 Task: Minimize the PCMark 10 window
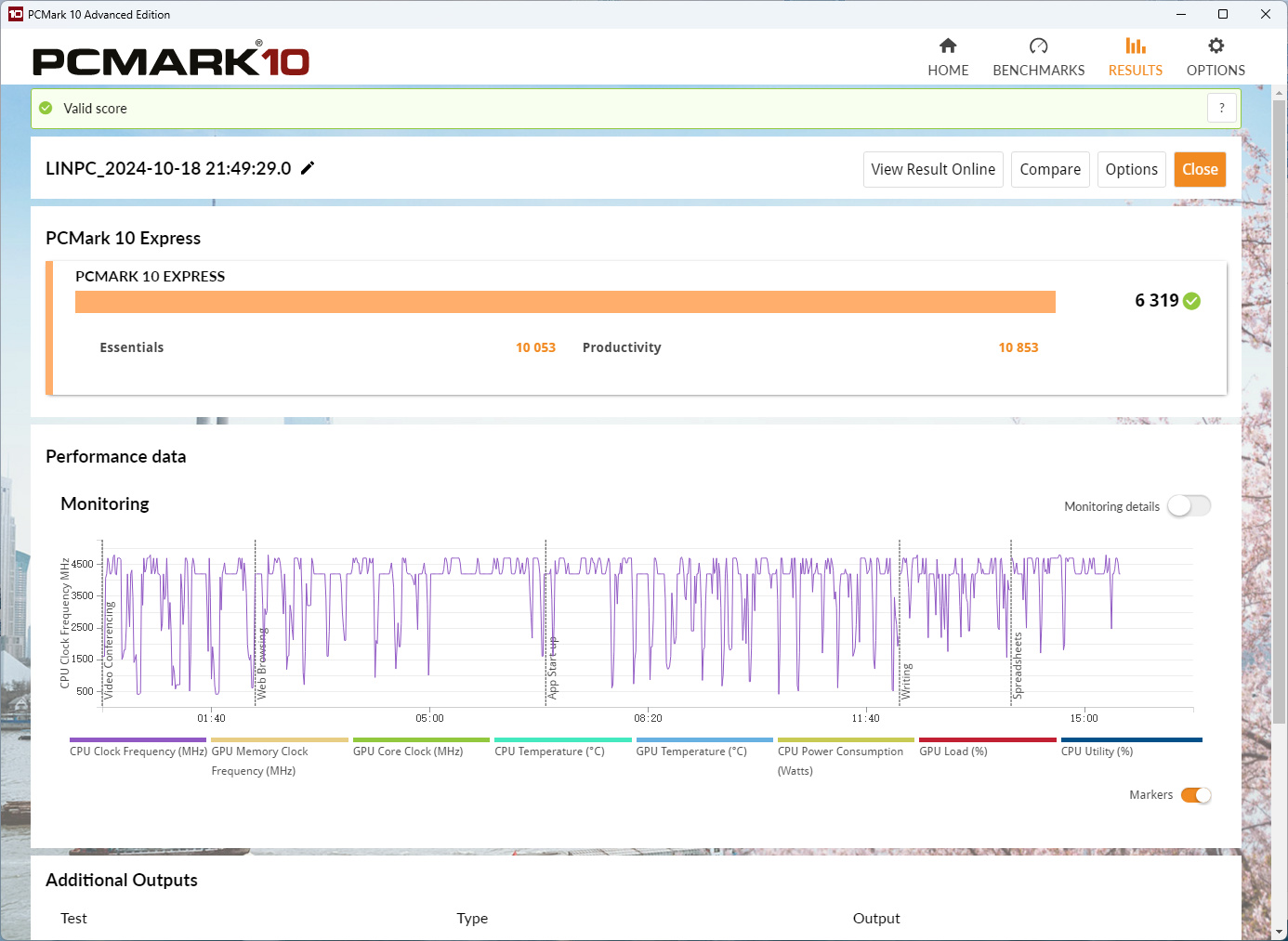tap(1181, 14)
